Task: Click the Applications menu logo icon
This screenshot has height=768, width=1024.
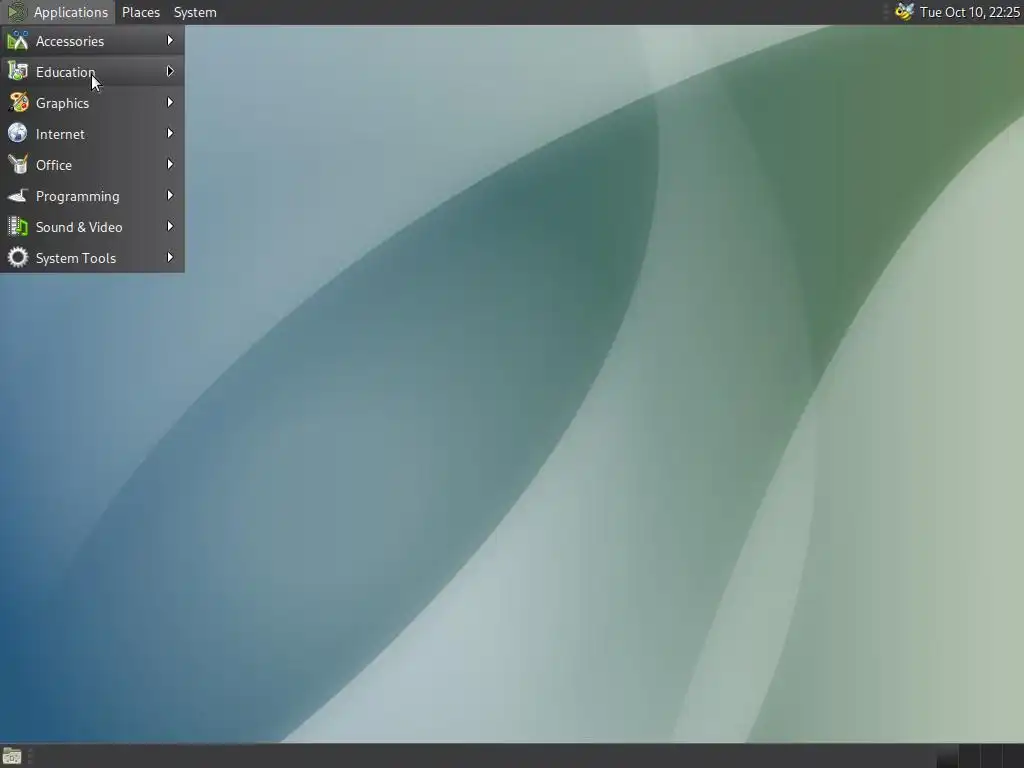Action: tap(16, 12)
